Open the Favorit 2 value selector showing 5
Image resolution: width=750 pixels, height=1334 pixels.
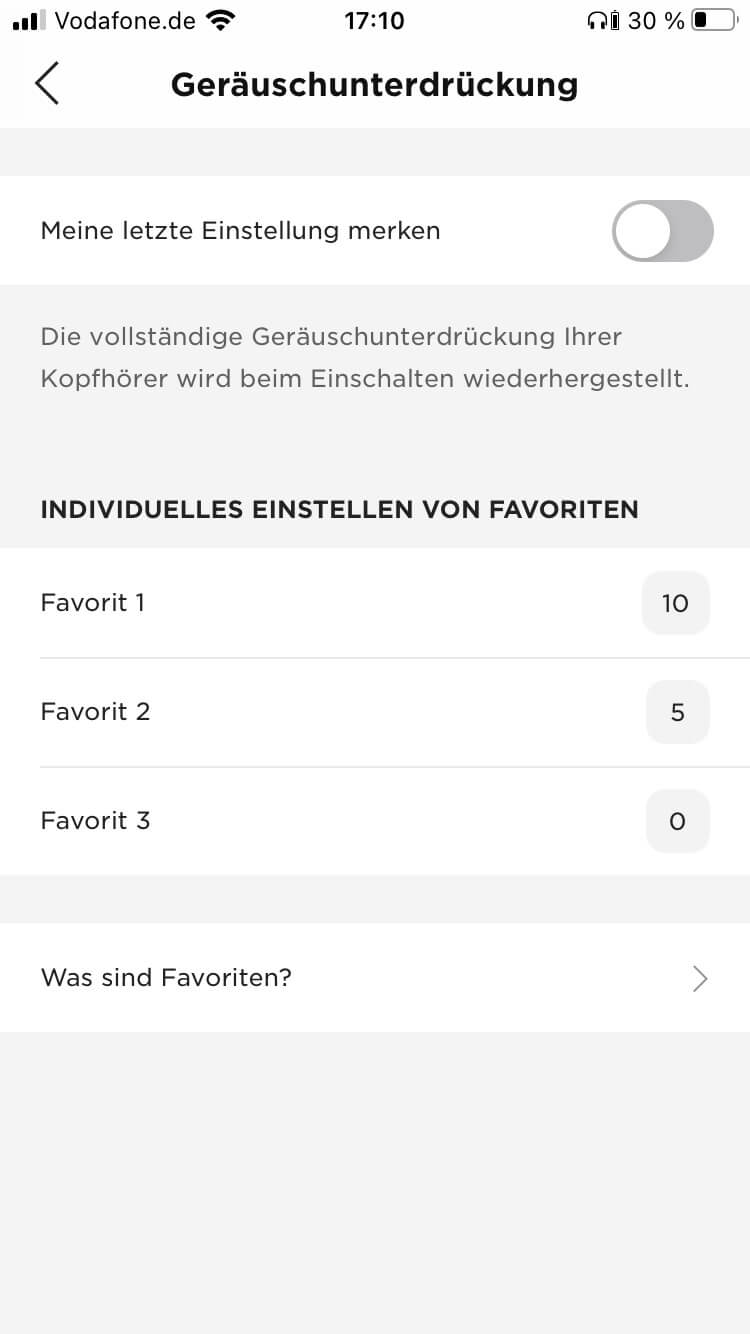[677, 712]
